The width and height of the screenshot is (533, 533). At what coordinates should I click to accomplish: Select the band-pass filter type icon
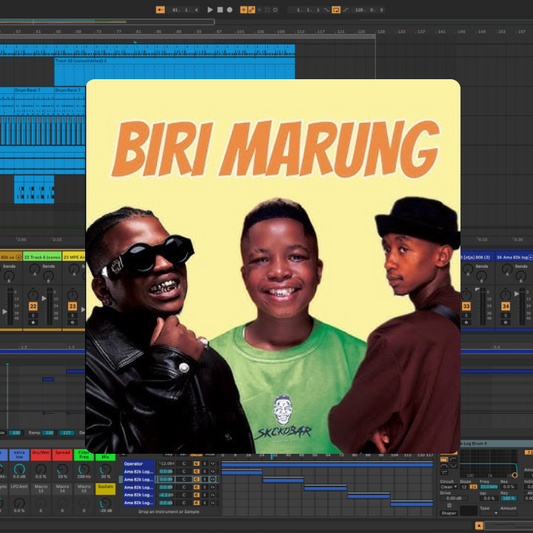[444, 466]
